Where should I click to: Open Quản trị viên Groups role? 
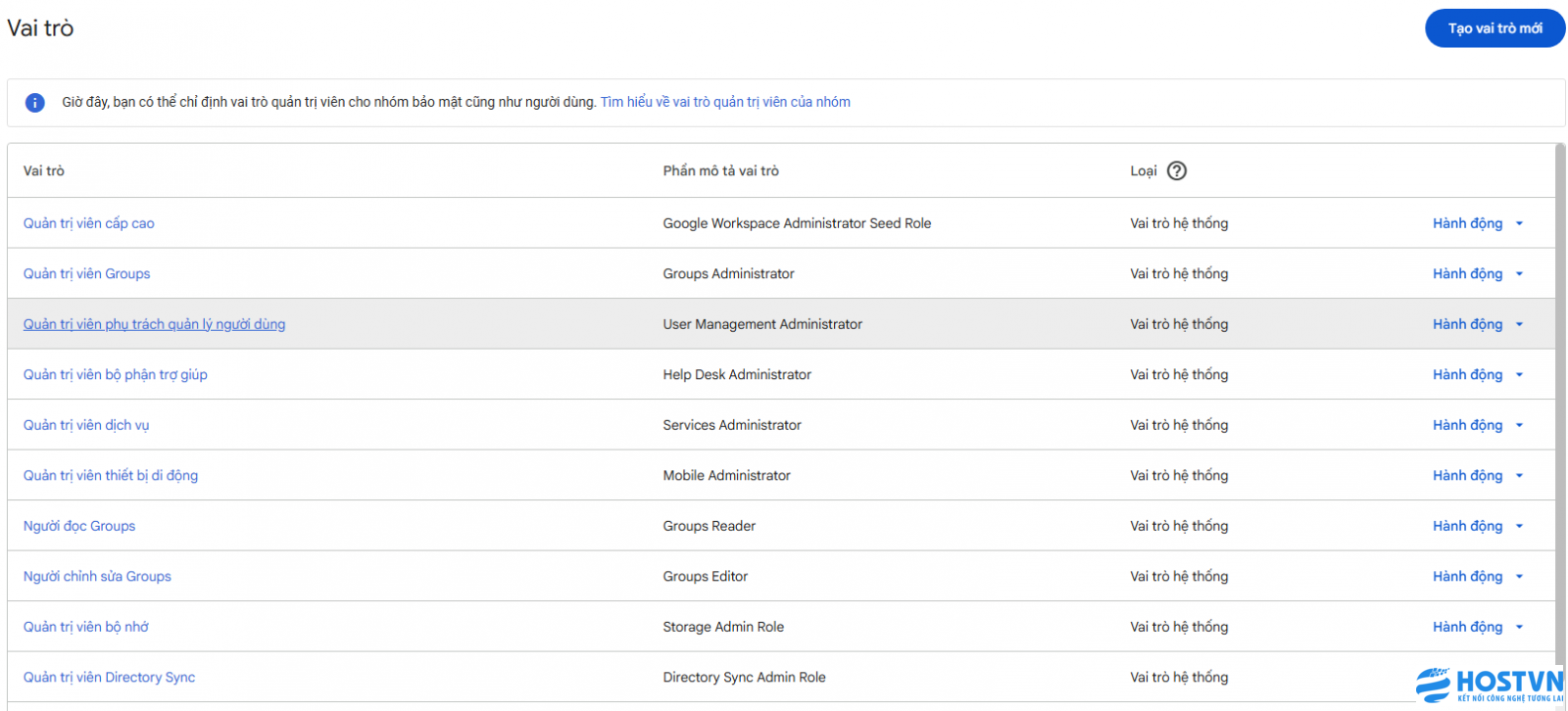87,273
